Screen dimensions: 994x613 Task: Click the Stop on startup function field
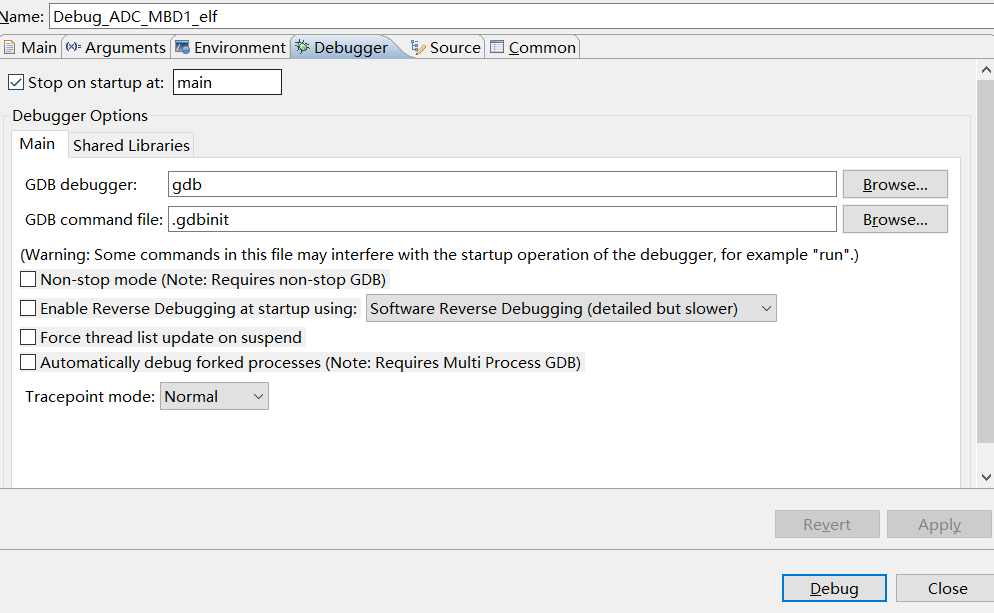click(x=227, y=83)
